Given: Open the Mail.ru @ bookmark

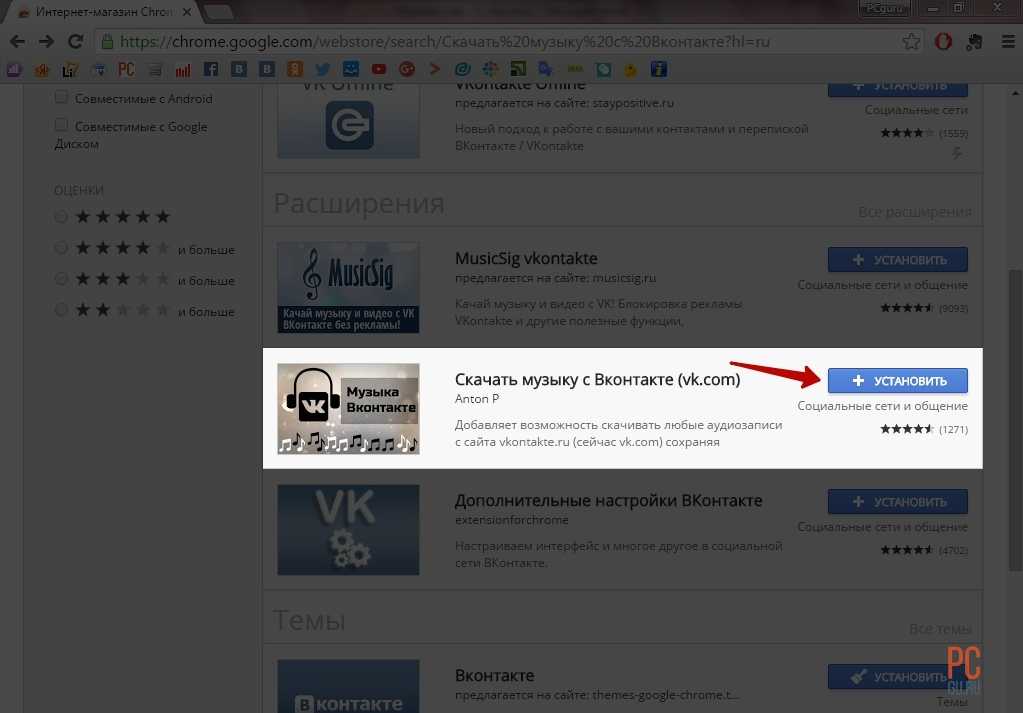Looking at the screenshot, I should click(463, 69).
